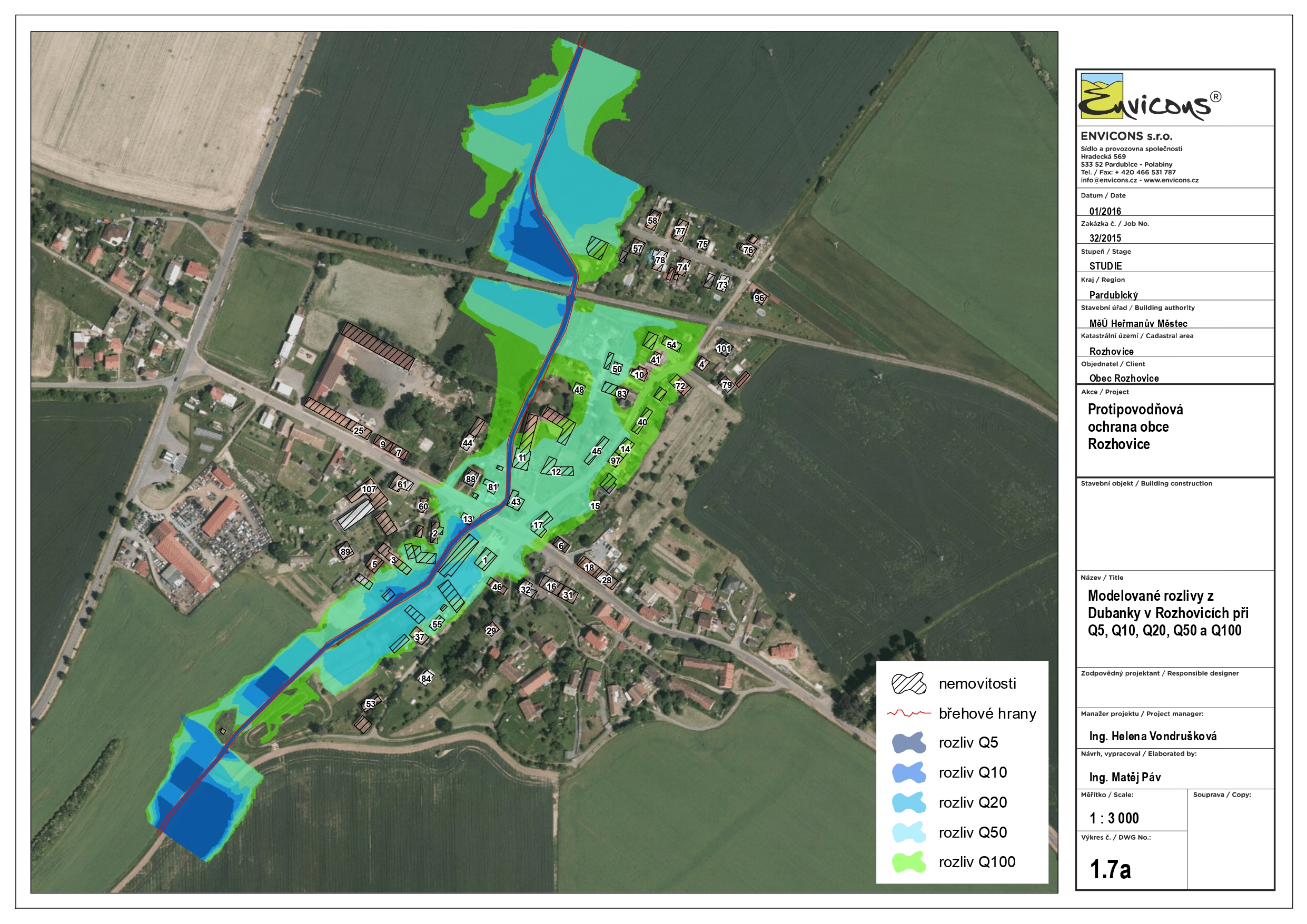Click building label 25 on the map

tap(359, 430)
